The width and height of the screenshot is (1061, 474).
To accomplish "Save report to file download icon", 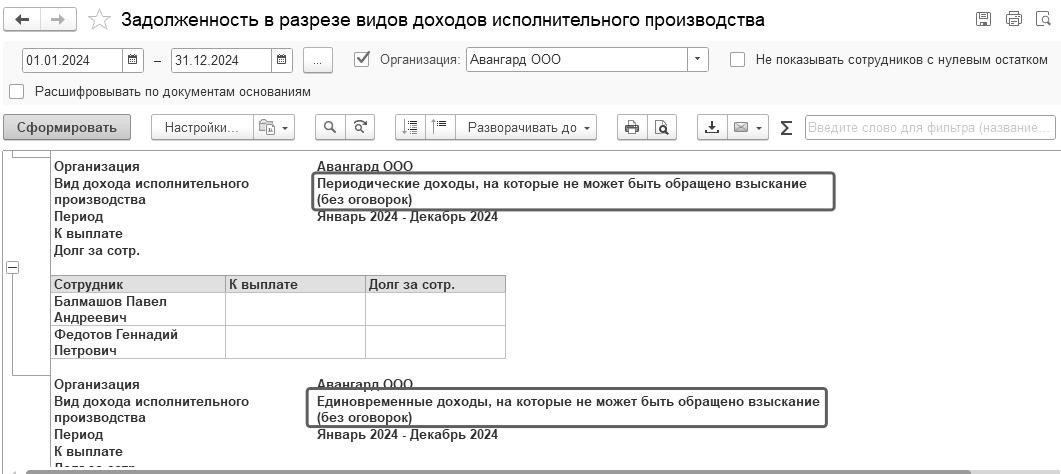I will [712, 127].
